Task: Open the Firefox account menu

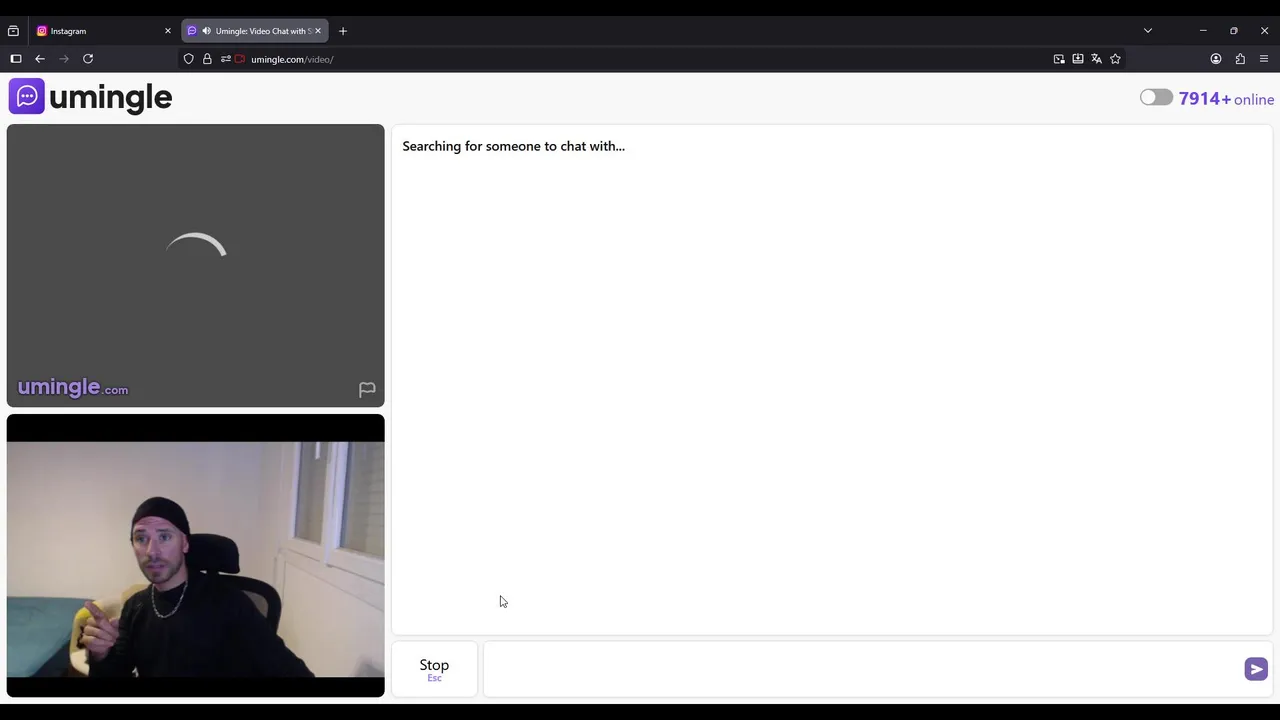Action: click(x=1216, y=59)
